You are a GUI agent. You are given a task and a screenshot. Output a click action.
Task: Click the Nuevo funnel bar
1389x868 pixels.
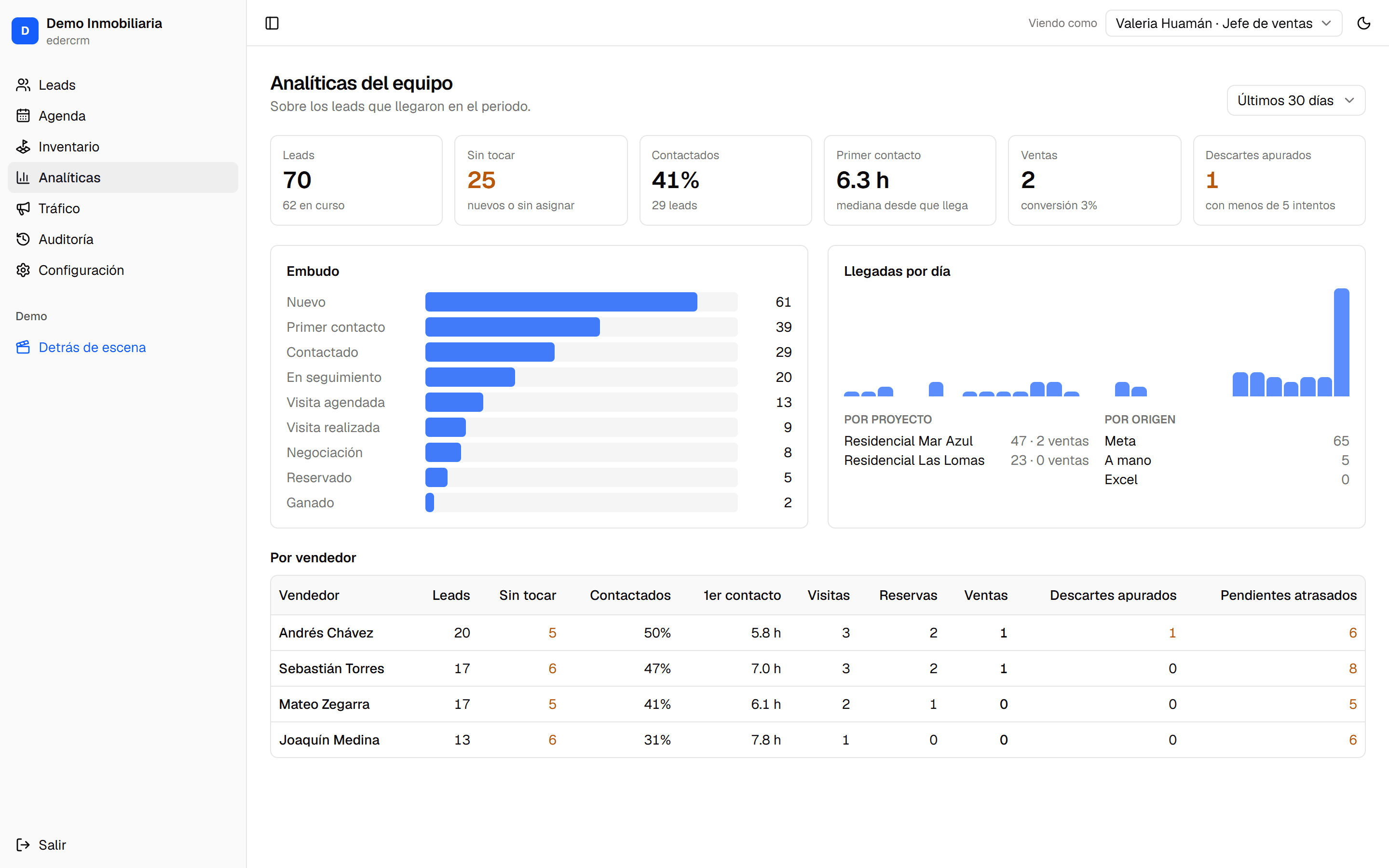point(561,302)
